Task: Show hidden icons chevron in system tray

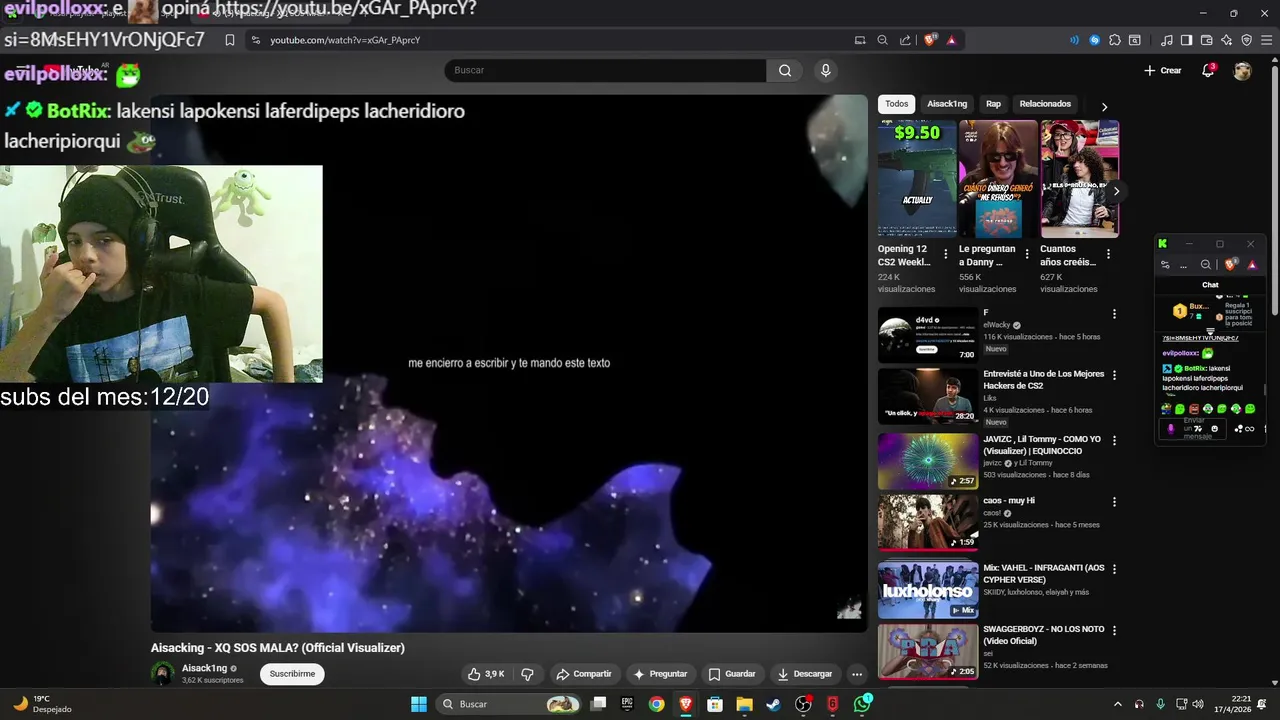Action: (1118, 704)
